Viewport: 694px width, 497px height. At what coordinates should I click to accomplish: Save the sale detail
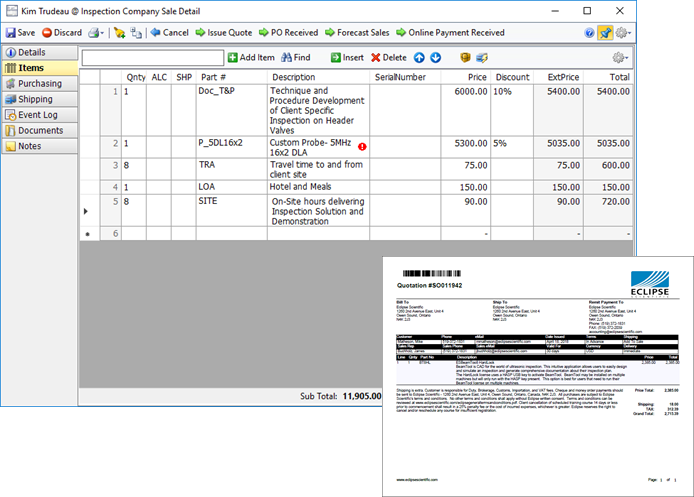click(x=20, y=33)
